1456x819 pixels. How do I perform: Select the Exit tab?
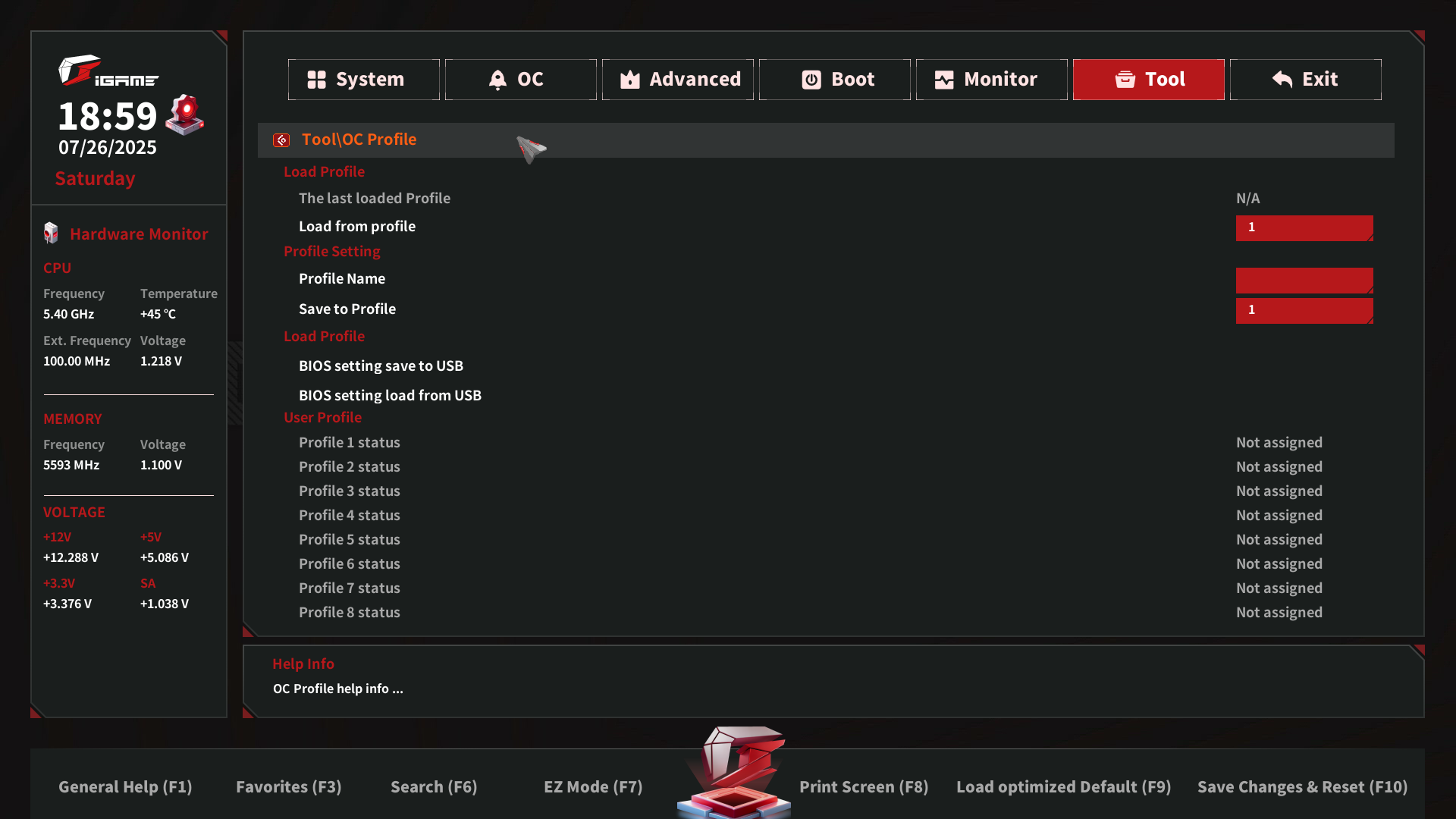pos(1305,80)
